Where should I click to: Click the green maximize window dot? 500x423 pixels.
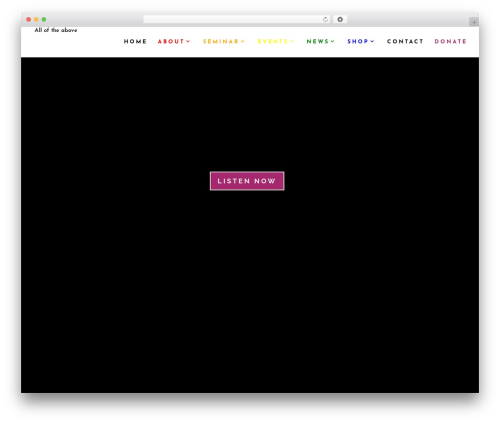pos(44,20)
